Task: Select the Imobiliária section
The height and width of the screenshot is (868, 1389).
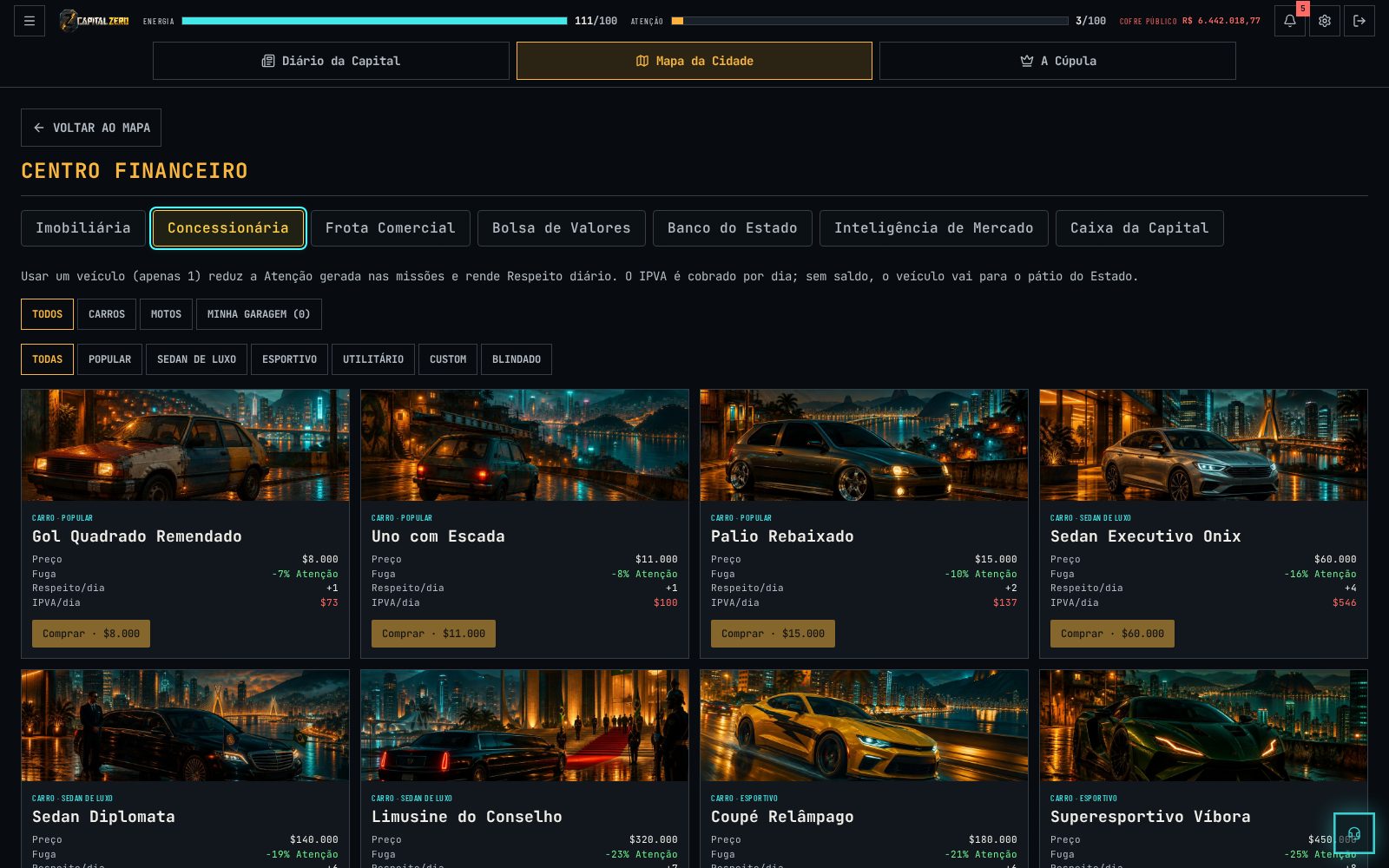Action: 83,228
